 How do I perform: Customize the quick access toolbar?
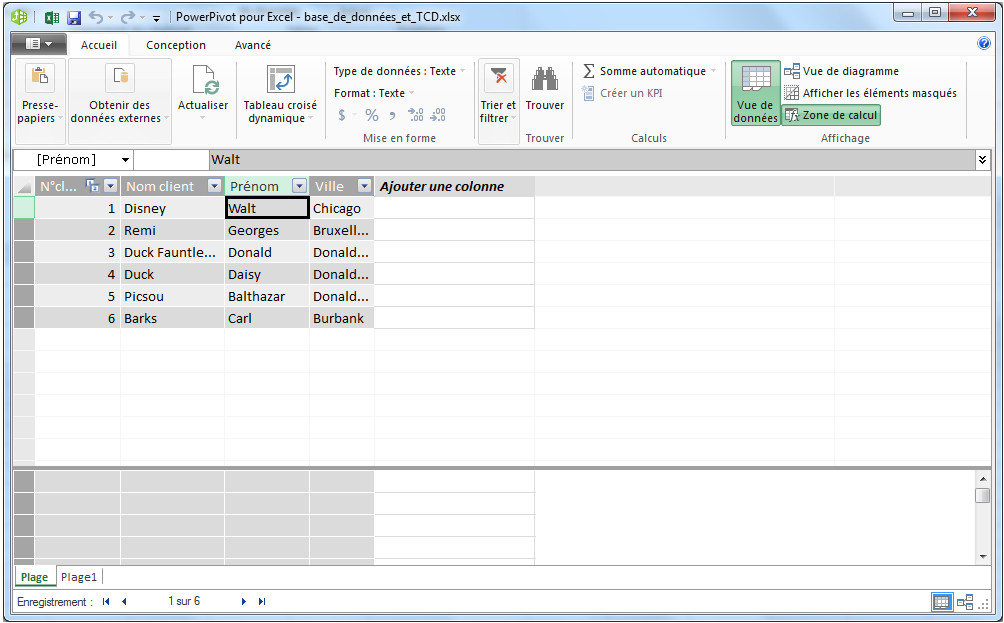pos(156,18)
